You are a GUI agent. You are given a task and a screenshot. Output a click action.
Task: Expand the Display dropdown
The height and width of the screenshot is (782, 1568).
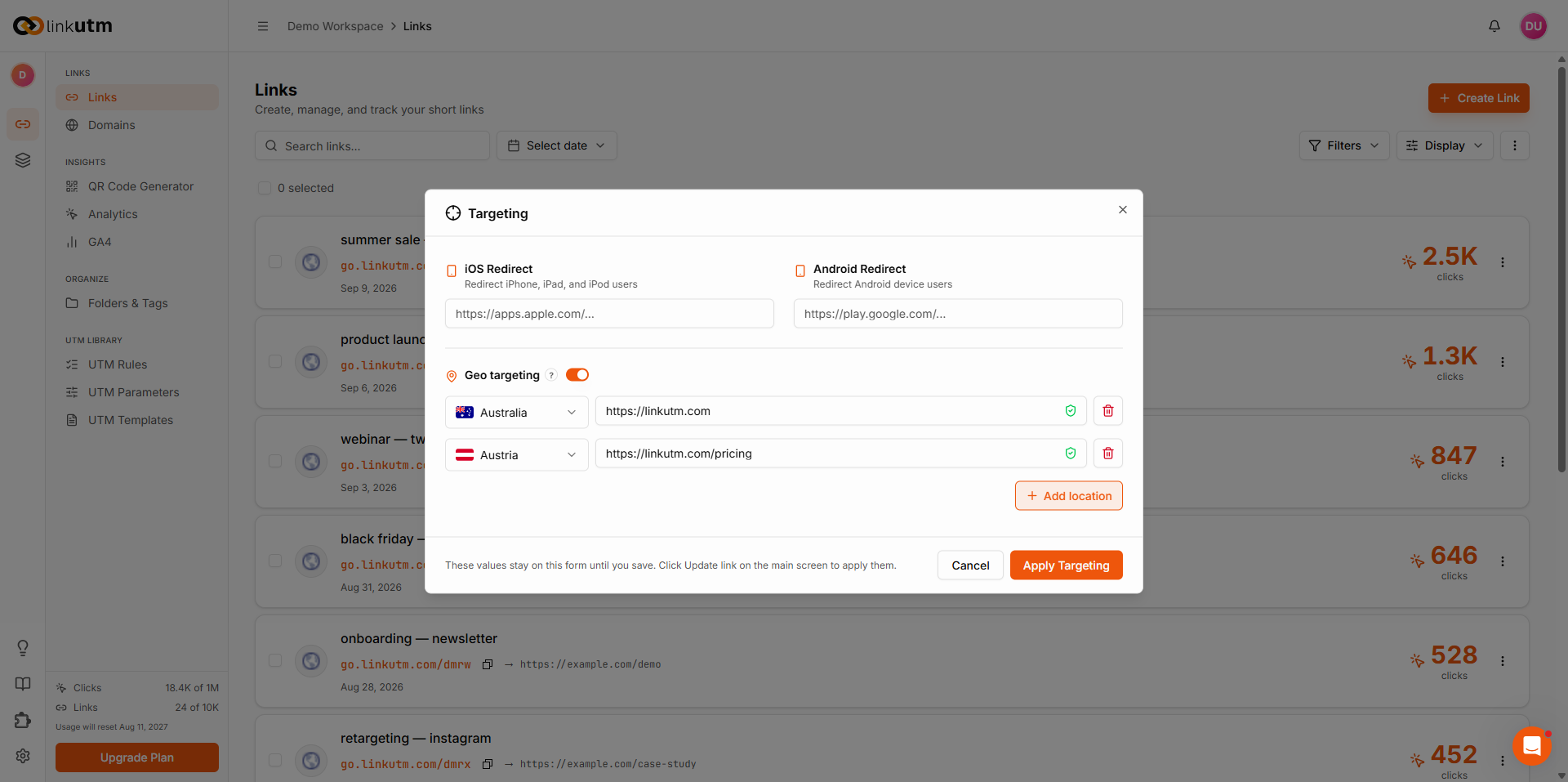click(x=1444, y=145)
